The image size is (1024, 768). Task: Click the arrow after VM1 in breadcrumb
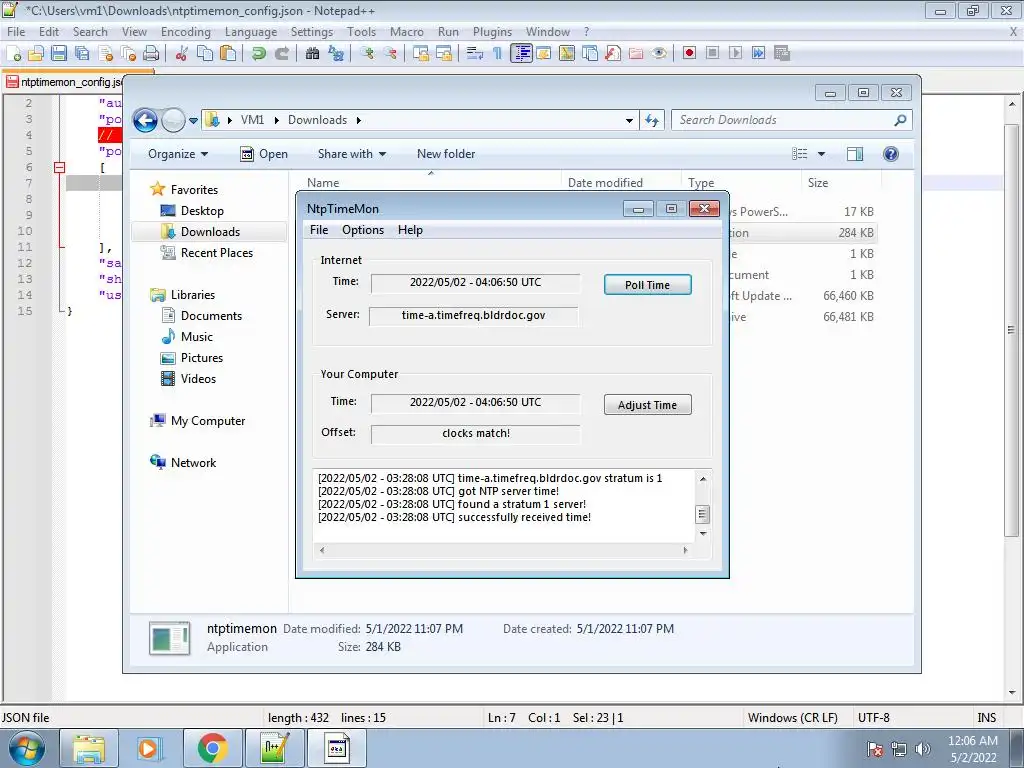(x=277, y=120)
